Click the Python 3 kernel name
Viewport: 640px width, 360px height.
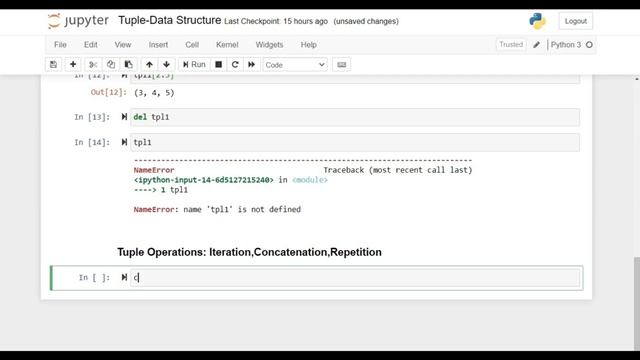point(566,45)
